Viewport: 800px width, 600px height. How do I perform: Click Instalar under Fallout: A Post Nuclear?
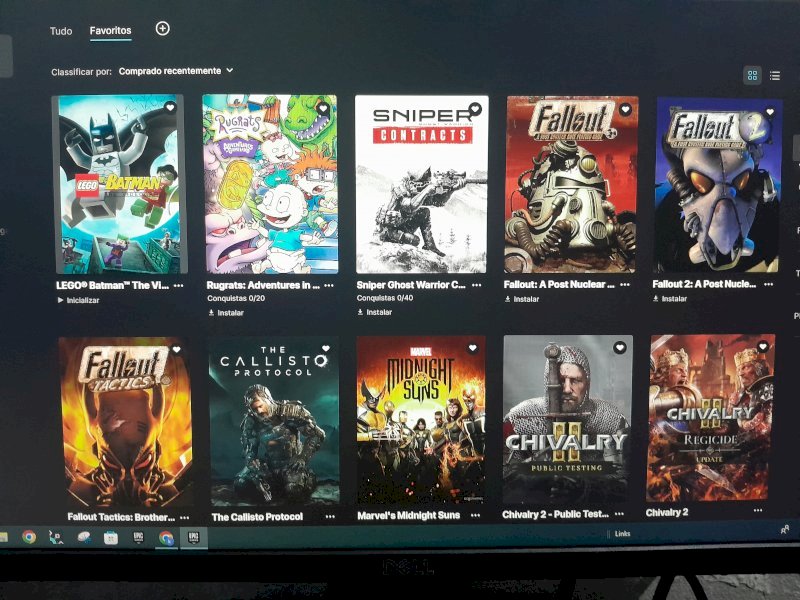point(521,299)
